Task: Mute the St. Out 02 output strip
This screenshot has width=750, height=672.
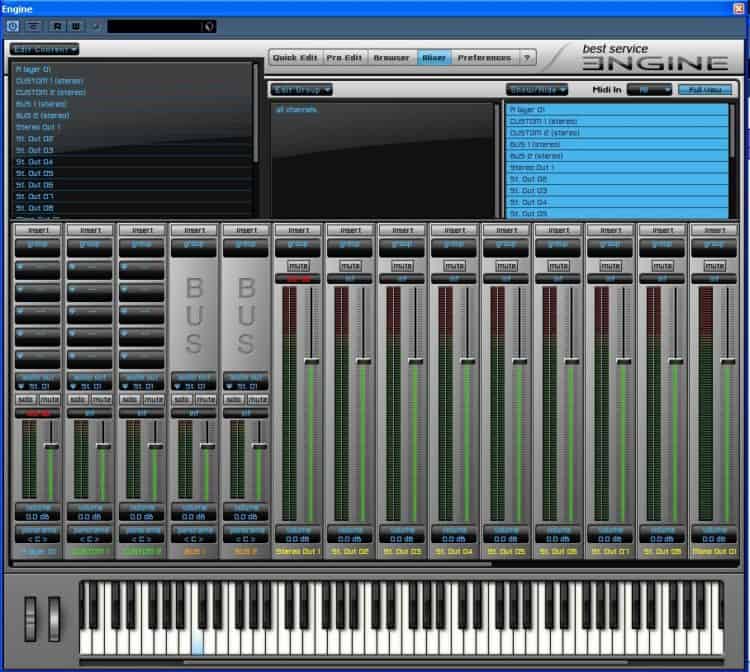Action: coord(350,265)
